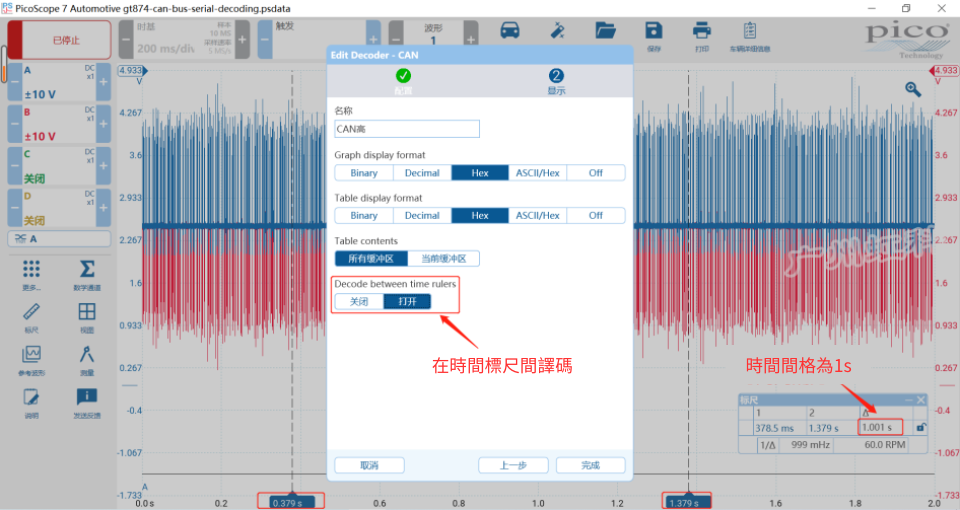Screen dimensions: 960x510
Task: Increase channel B range with plus
Action: click(103, 124)
